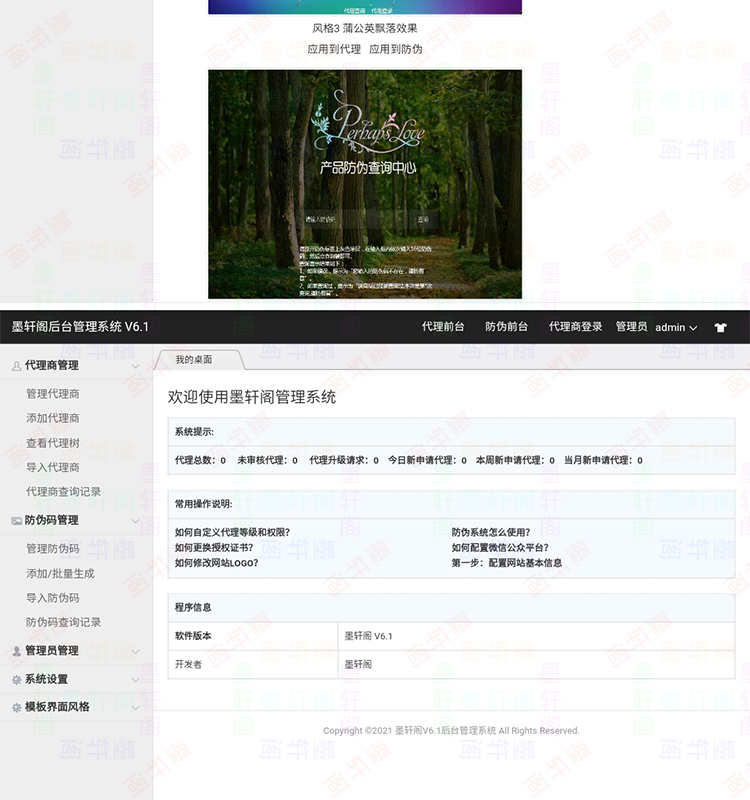Viewport: 750px width, 800px height.
Task: Click the 代理商管理 person icon
Action: click(16, 366)
